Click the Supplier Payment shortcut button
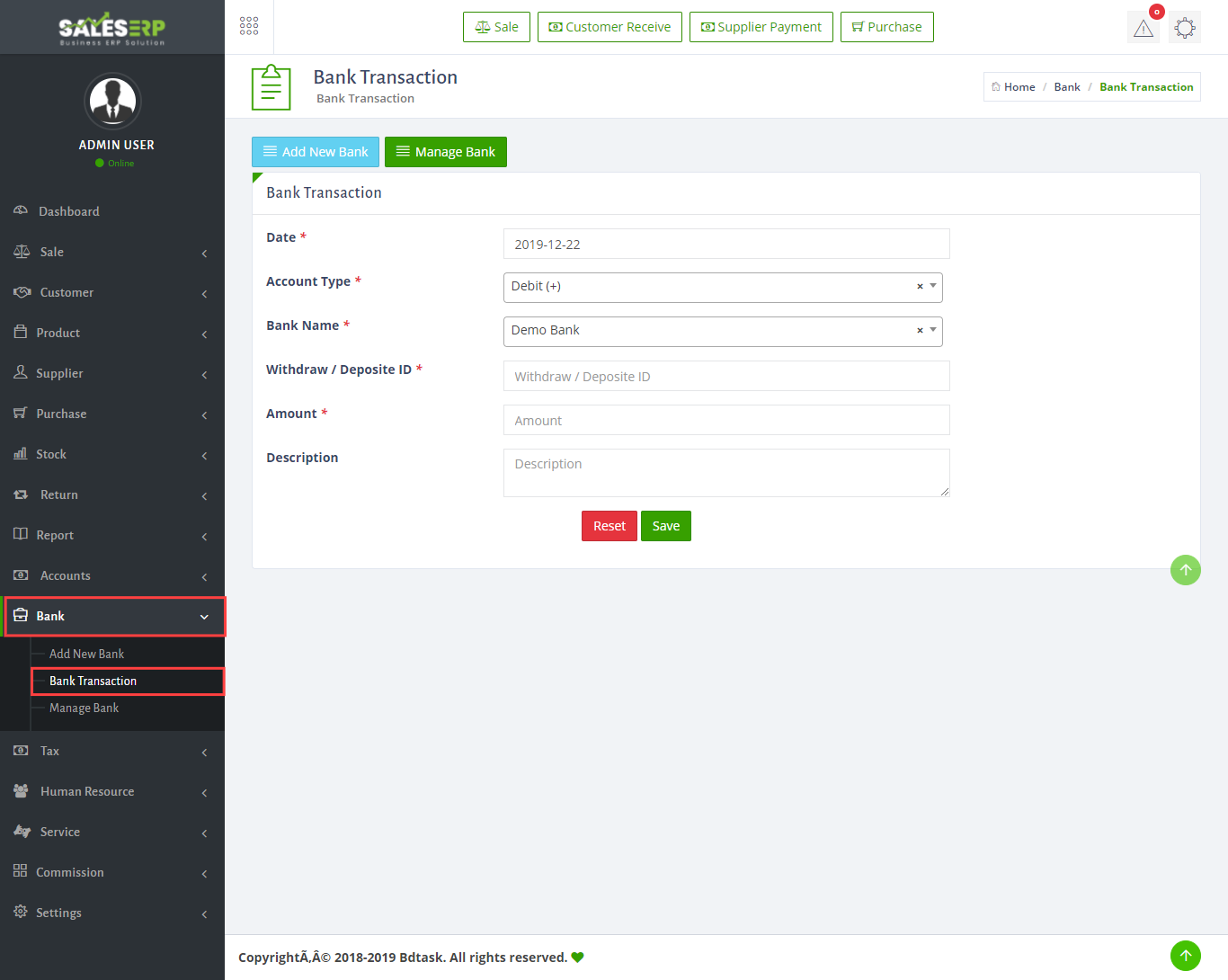The width and height of the screenshot is (1228, 980). 761,27
